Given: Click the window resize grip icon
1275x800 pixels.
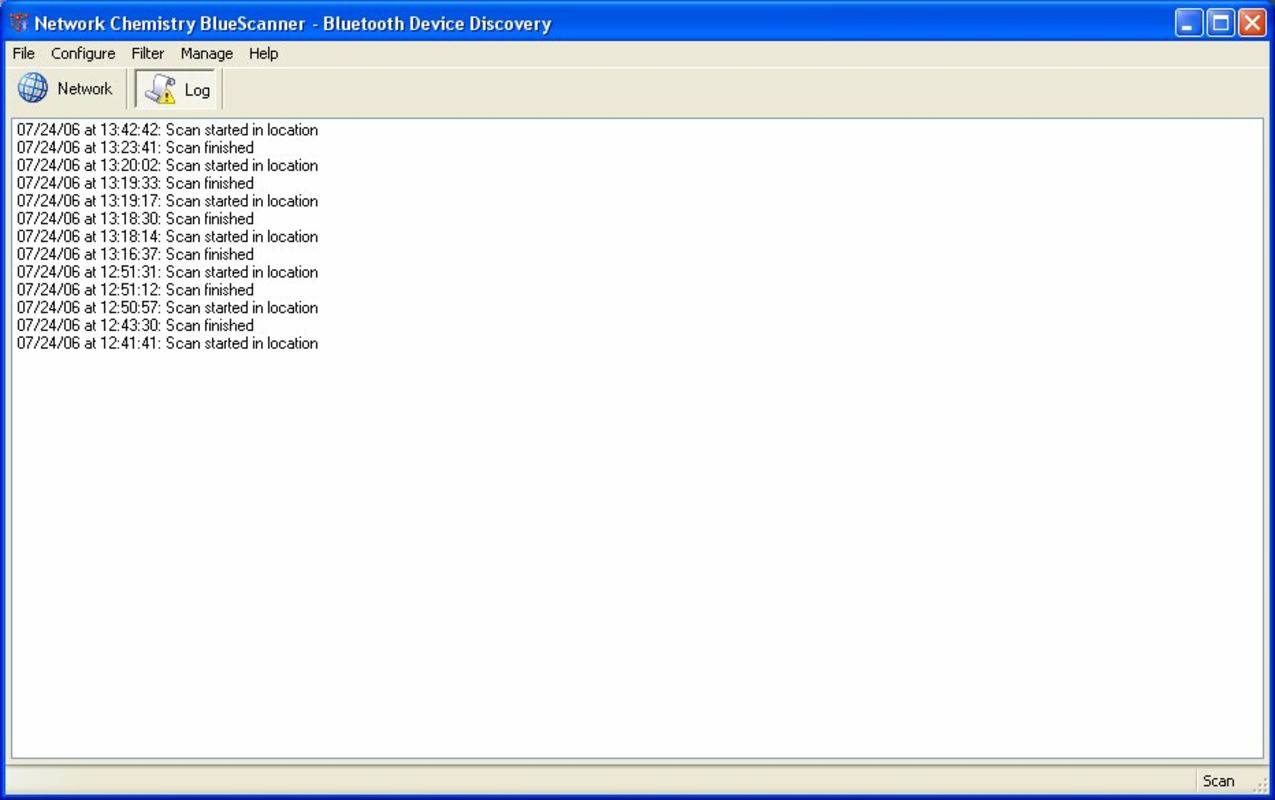Looking at the screenshot, I should pos(1260,786).
